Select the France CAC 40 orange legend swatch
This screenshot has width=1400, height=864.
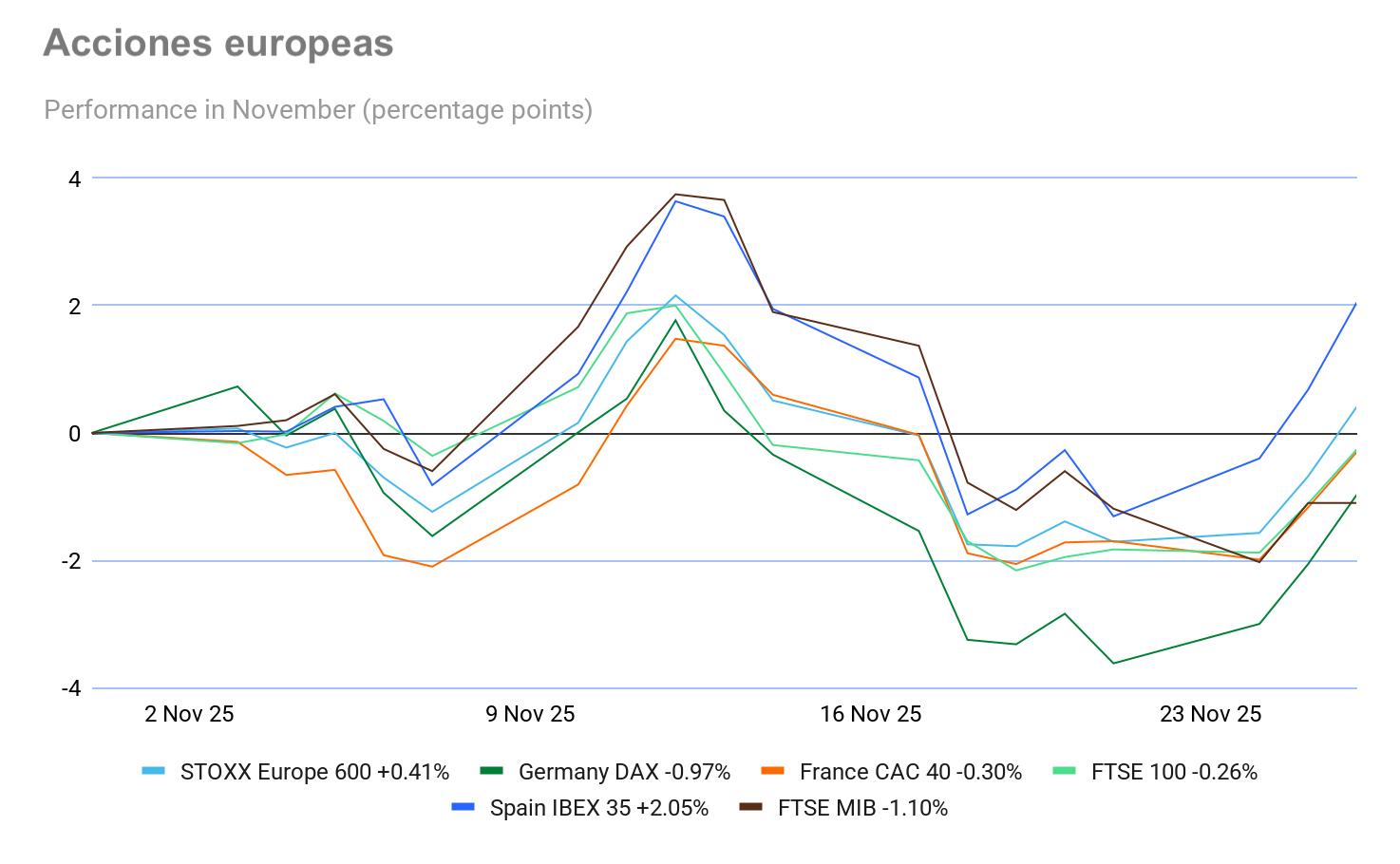pyautogui.click(x=773, y=771)
